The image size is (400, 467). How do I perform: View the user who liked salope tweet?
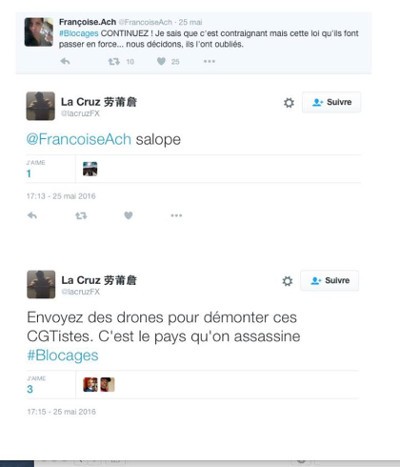(90, 169)
